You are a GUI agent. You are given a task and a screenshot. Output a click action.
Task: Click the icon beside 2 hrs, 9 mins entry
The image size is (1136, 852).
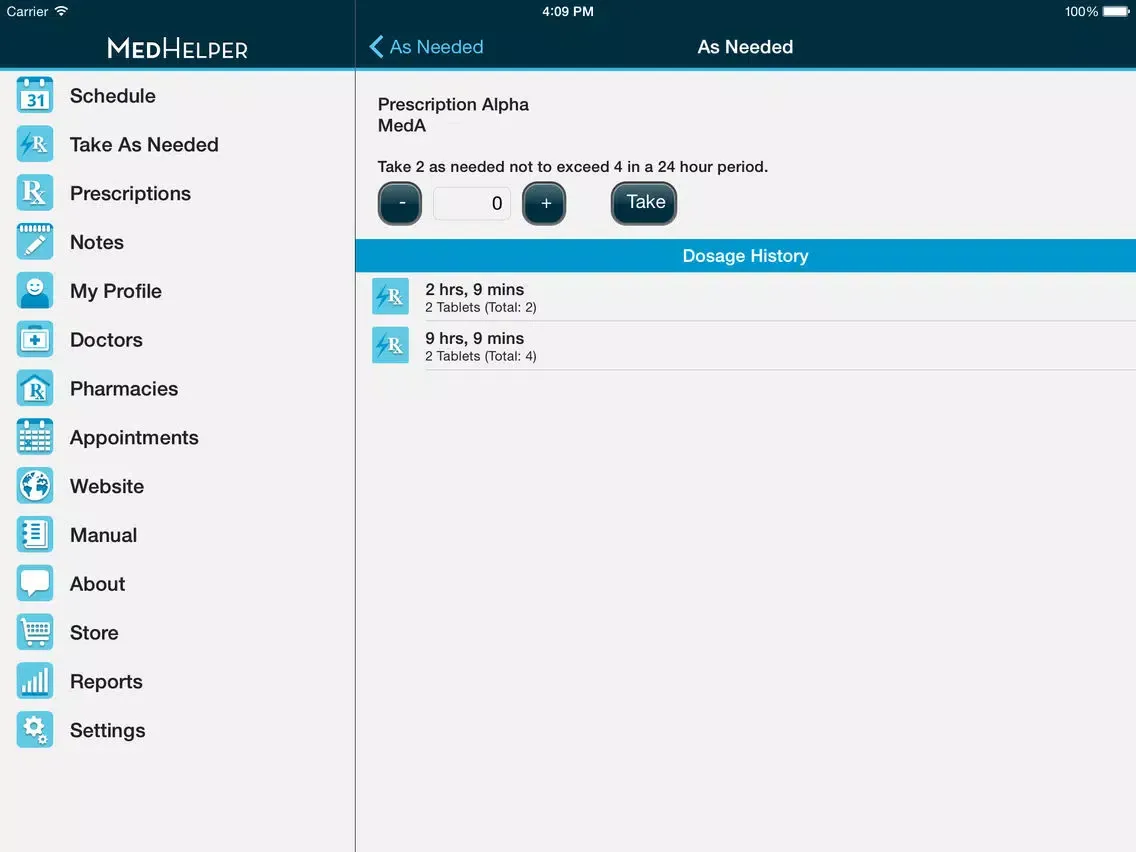(390, 296)
